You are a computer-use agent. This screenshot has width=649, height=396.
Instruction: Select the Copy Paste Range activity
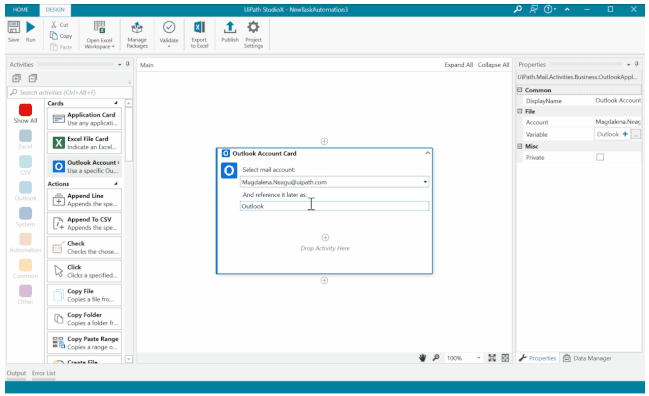click(84, 343)
